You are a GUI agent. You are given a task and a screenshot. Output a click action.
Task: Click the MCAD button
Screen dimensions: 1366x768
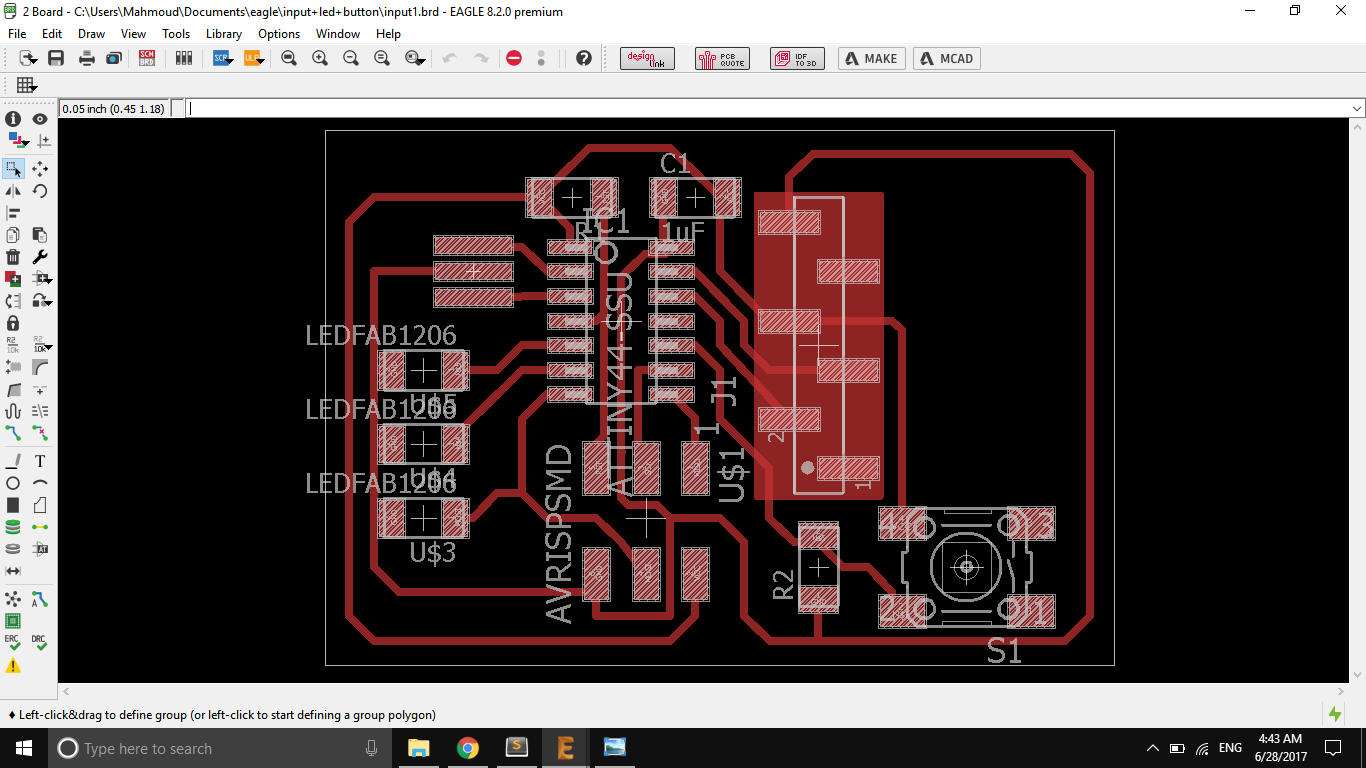[x=948, y=58]
